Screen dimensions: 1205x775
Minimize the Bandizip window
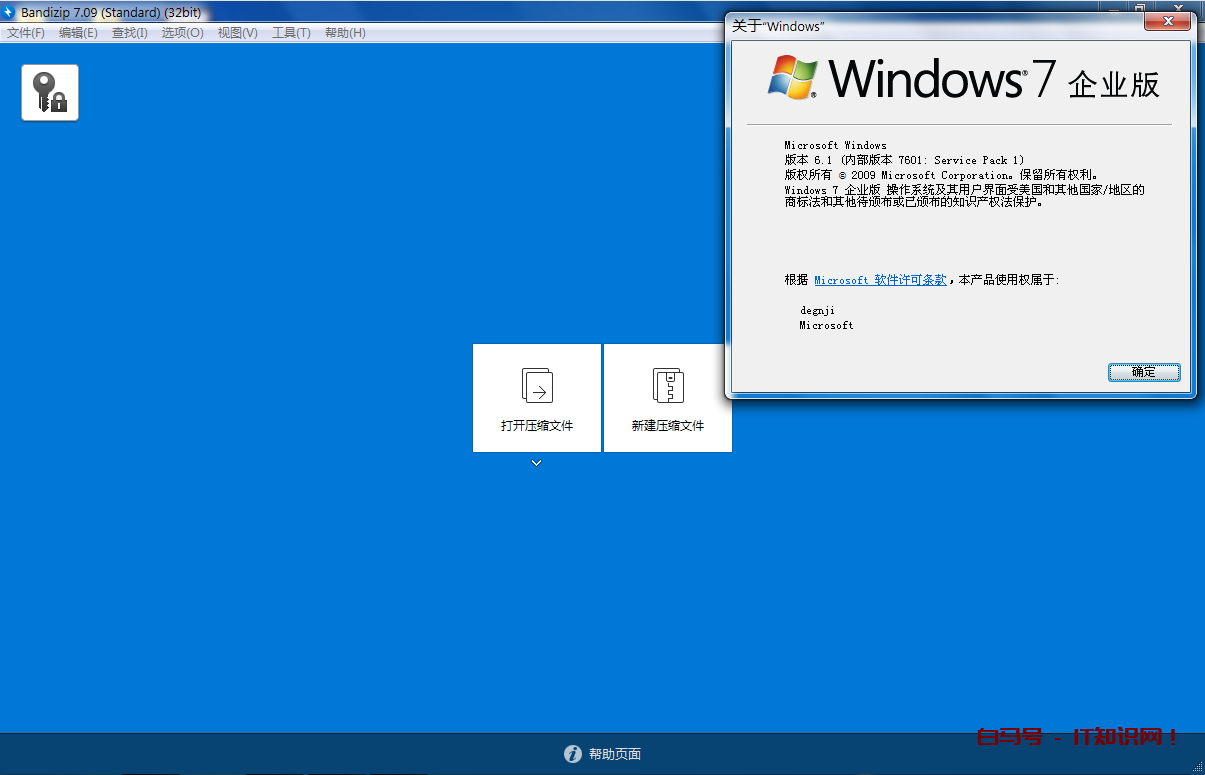click(x=1113, y=7)
